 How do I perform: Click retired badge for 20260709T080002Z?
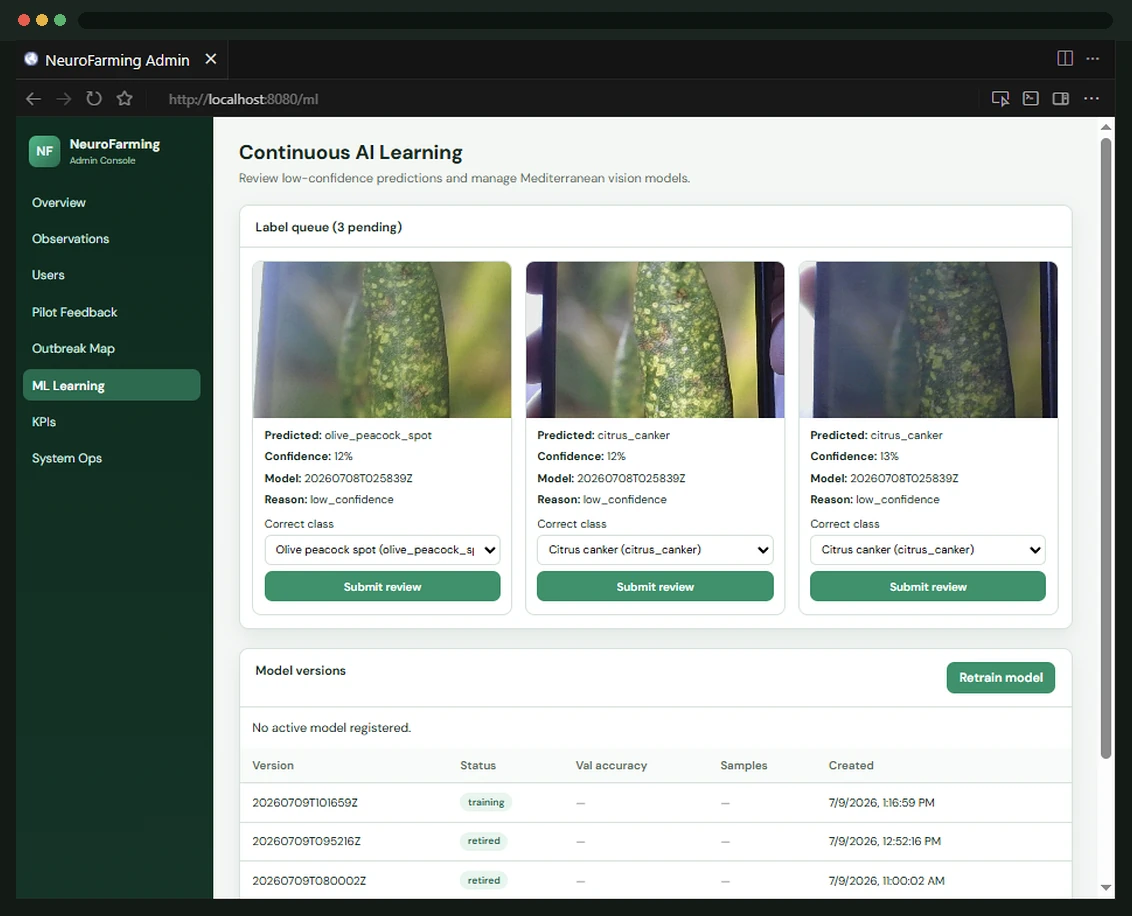coord(484,881)
